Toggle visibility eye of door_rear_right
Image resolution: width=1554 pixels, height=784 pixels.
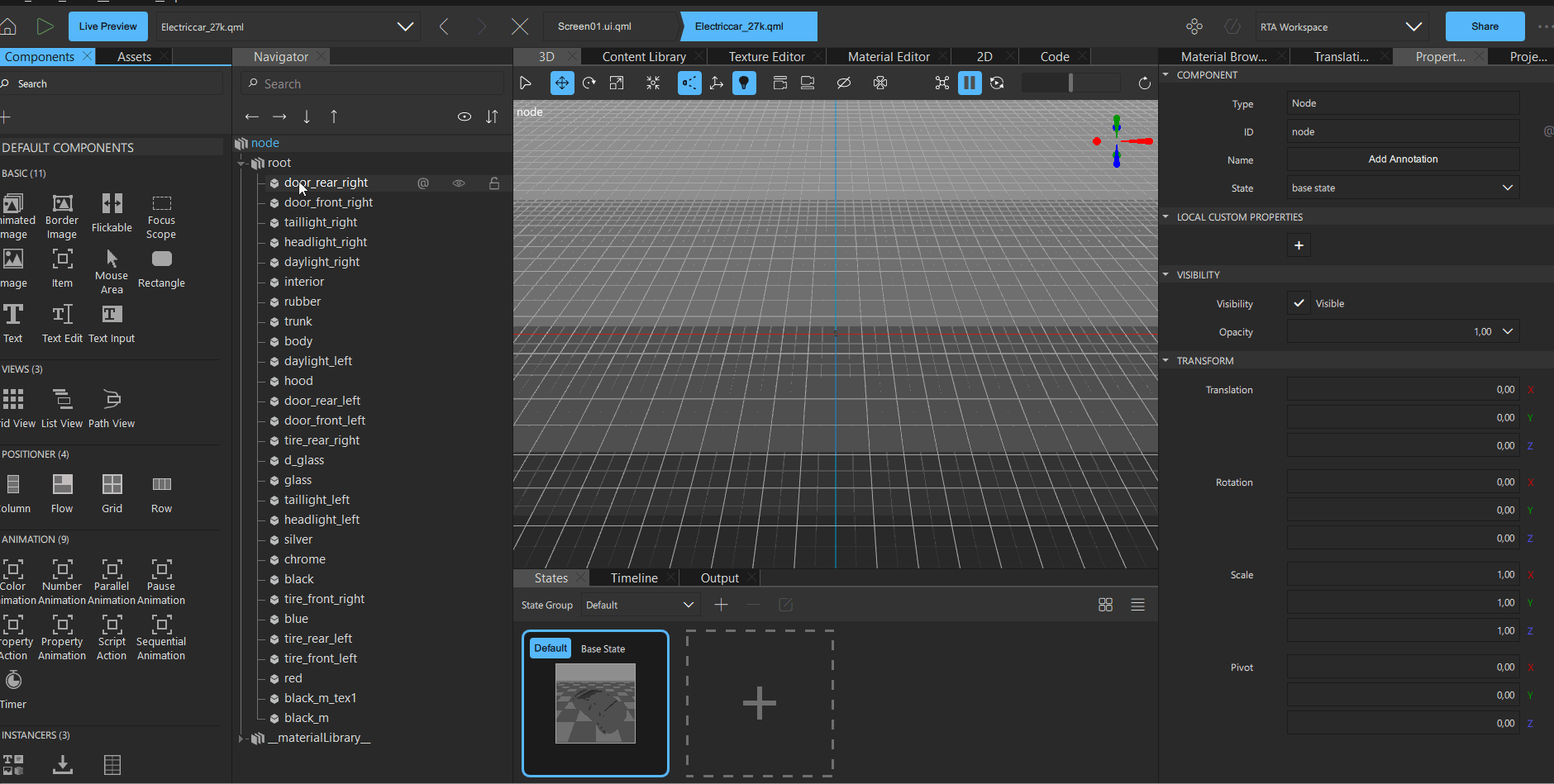pos(459,183)
